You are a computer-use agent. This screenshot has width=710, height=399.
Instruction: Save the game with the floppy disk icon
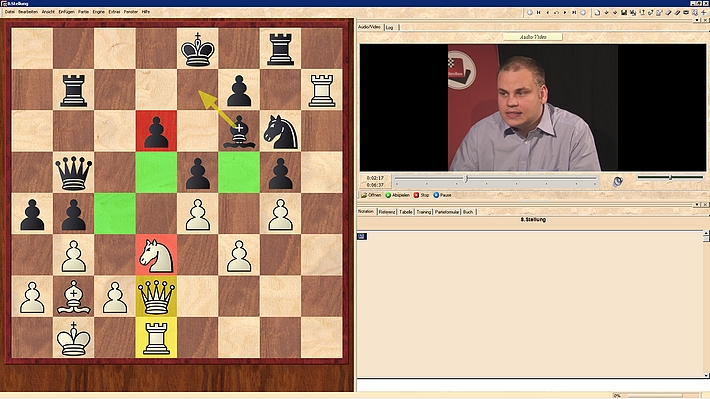tap(624, 12)
